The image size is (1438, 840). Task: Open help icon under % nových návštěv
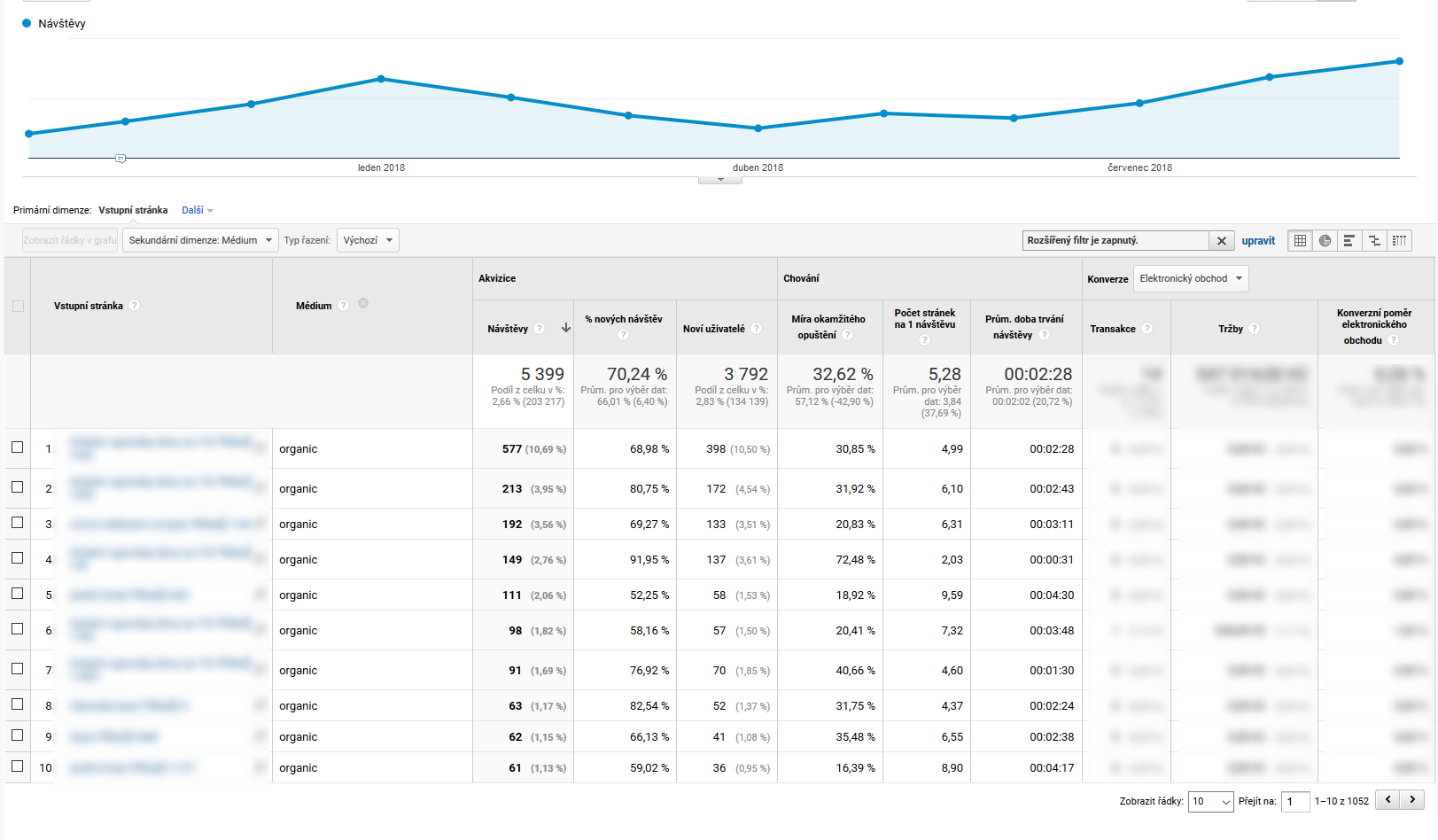624,335
